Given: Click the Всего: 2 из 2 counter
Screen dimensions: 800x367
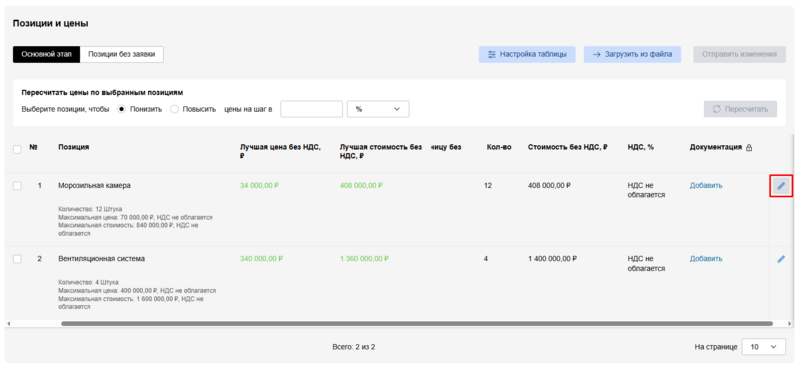Looking at the screenshot, I should click(x=354, y=347).
